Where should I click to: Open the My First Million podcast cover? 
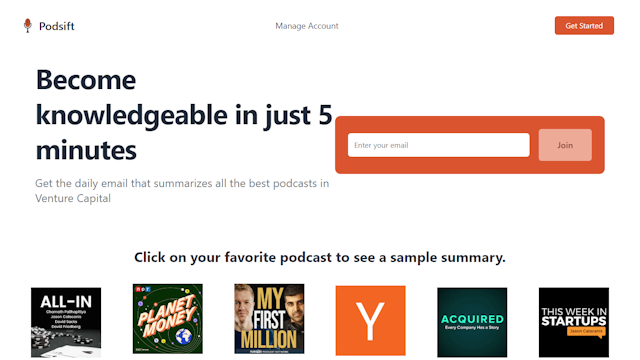coord(269,319)
